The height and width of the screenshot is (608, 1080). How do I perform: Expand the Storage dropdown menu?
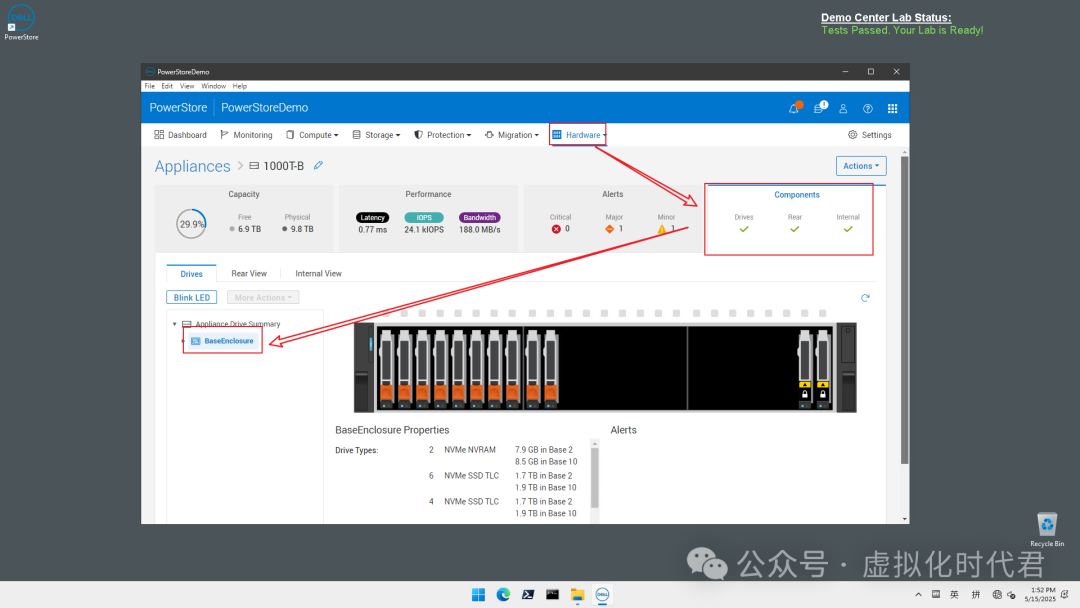376,135
